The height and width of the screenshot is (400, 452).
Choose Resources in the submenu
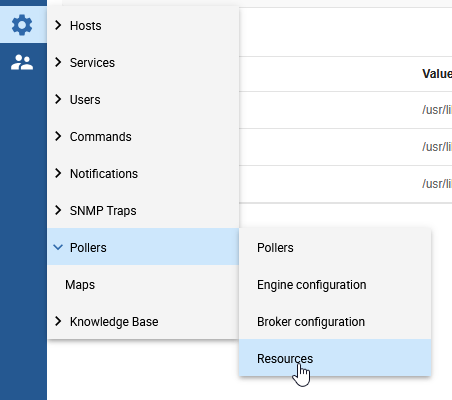335,358
